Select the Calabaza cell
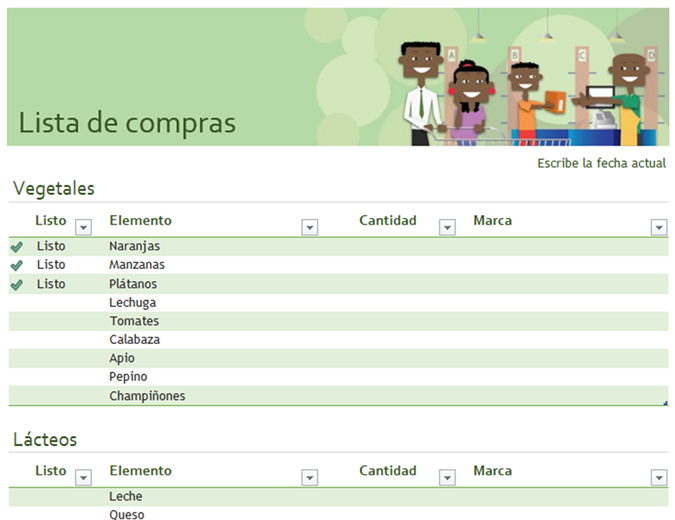This screenshot has height=520, width=675. 135,340
